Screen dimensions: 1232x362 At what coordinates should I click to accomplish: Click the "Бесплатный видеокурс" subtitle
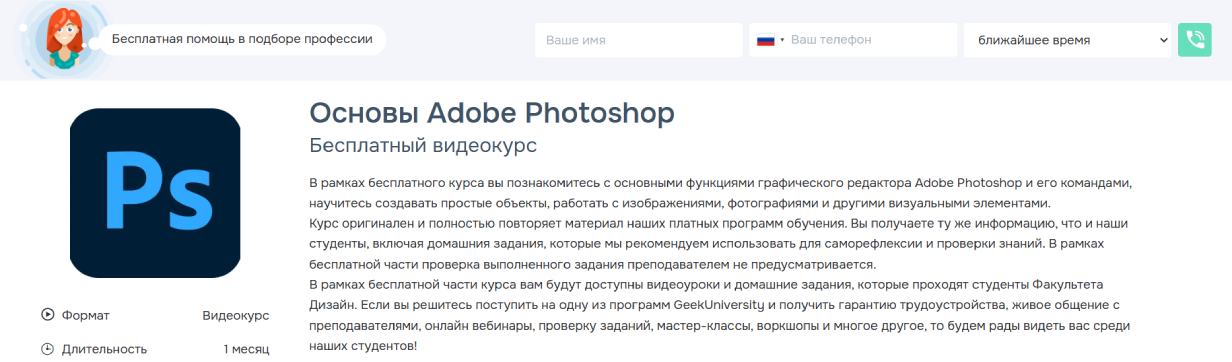pyautogui.click(x=423, y=146)
